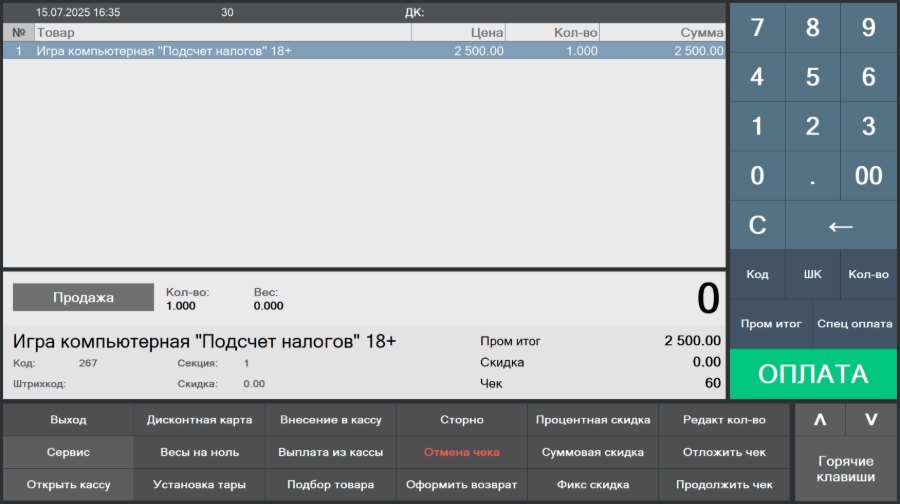Click the price cell 2 500.00 under Цена

coord(479,51)
